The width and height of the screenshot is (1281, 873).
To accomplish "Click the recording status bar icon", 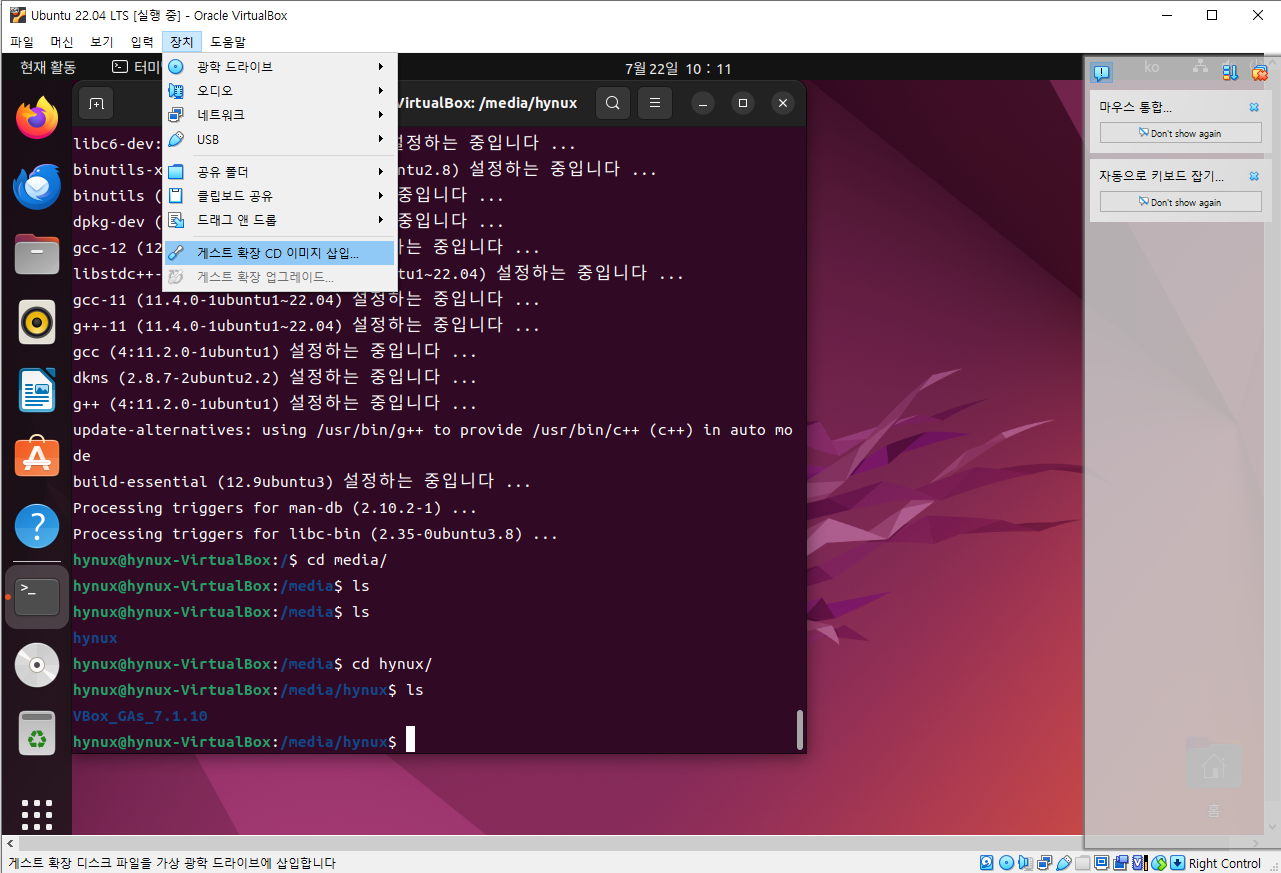I will tap(1120, 863).
